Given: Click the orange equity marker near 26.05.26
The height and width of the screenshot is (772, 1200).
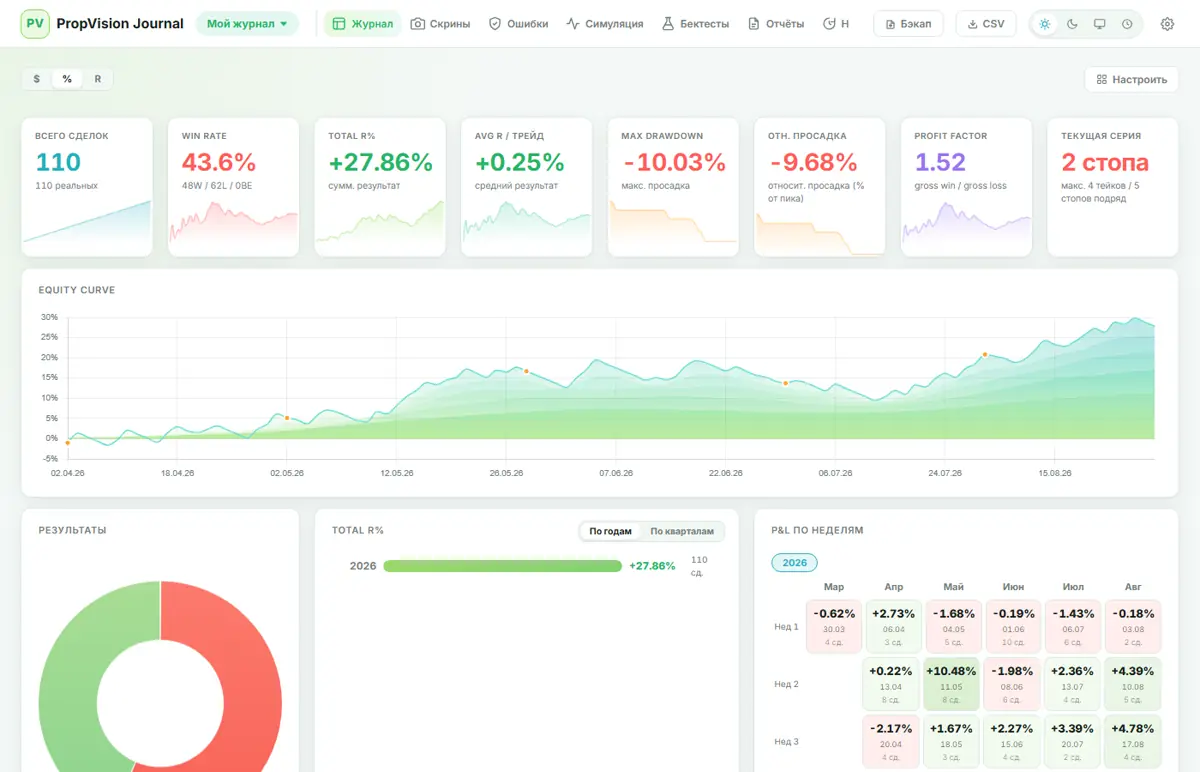Looking at the screenshot, I should point(526,371).
